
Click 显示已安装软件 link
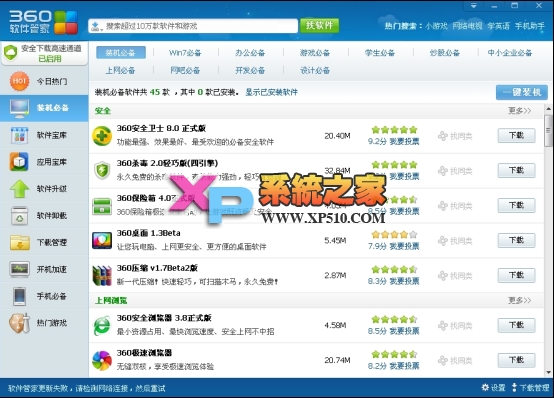(x=271, y=92)
